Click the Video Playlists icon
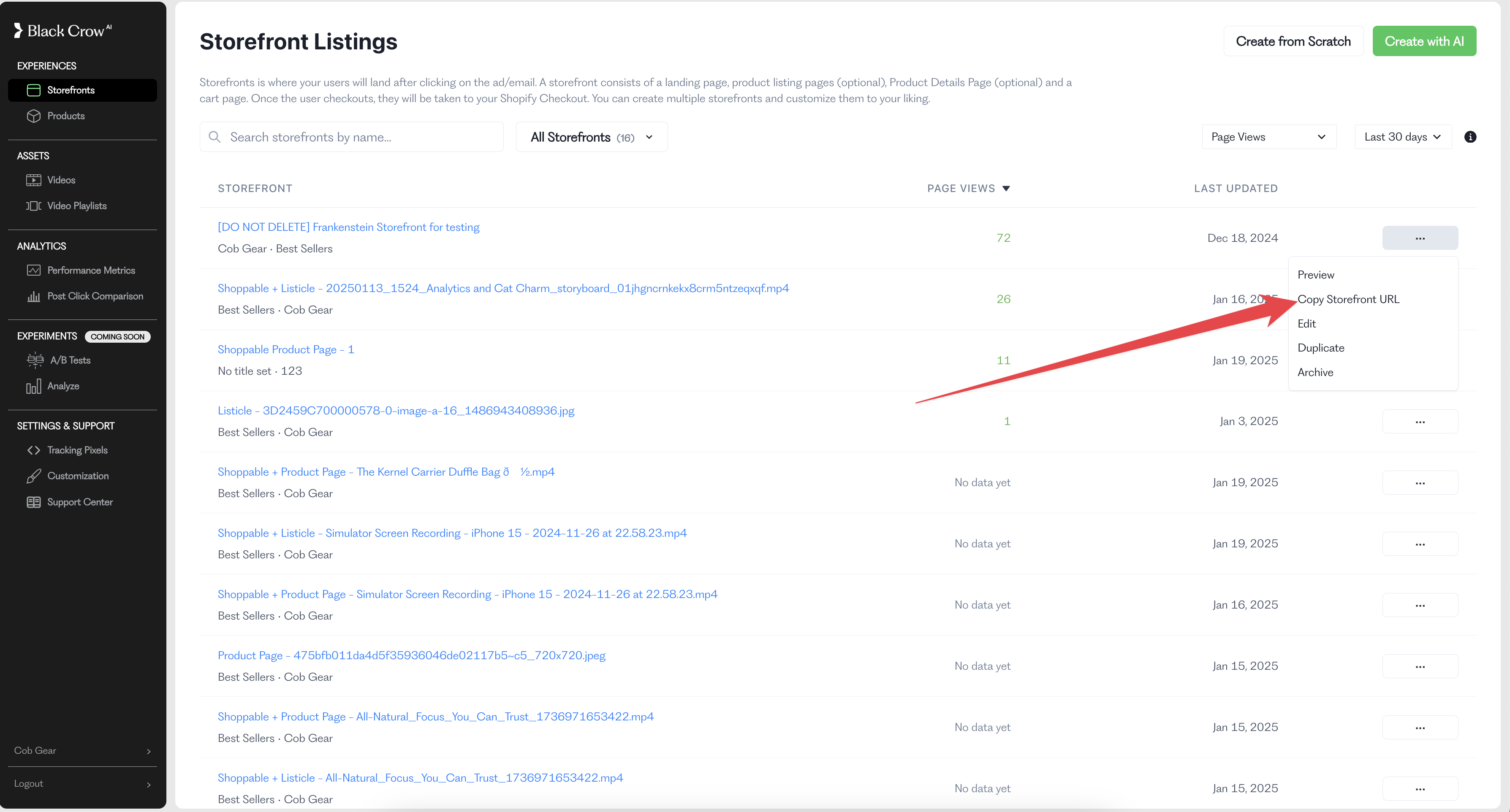Image resolution: width=1510 pixels, height=812 pixels. (x=33, y=206)
